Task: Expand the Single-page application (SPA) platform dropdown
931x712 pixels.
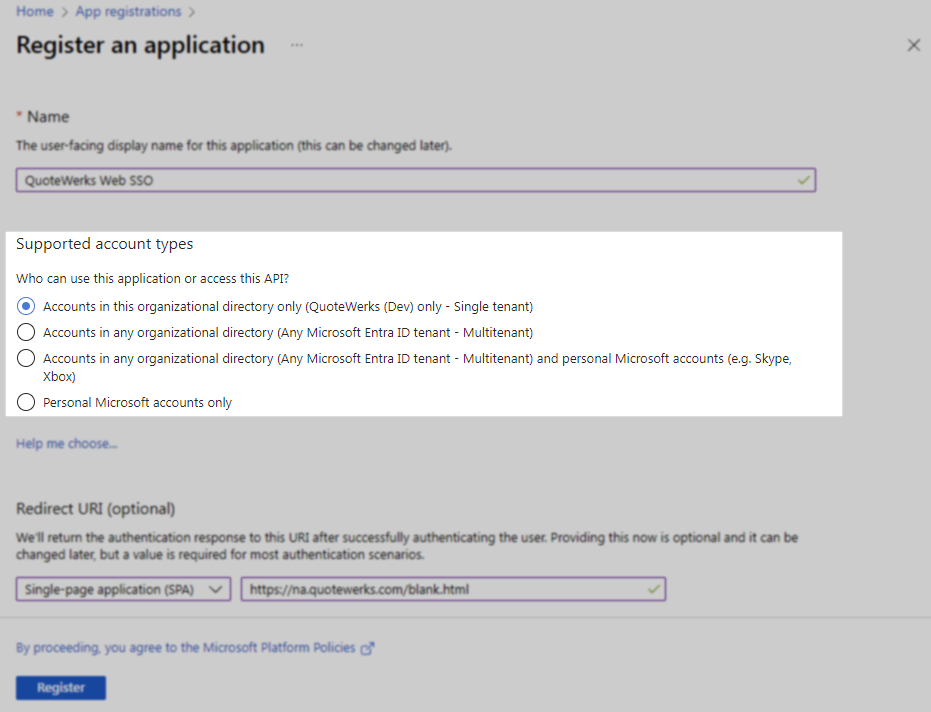Action: pos(123,589)
